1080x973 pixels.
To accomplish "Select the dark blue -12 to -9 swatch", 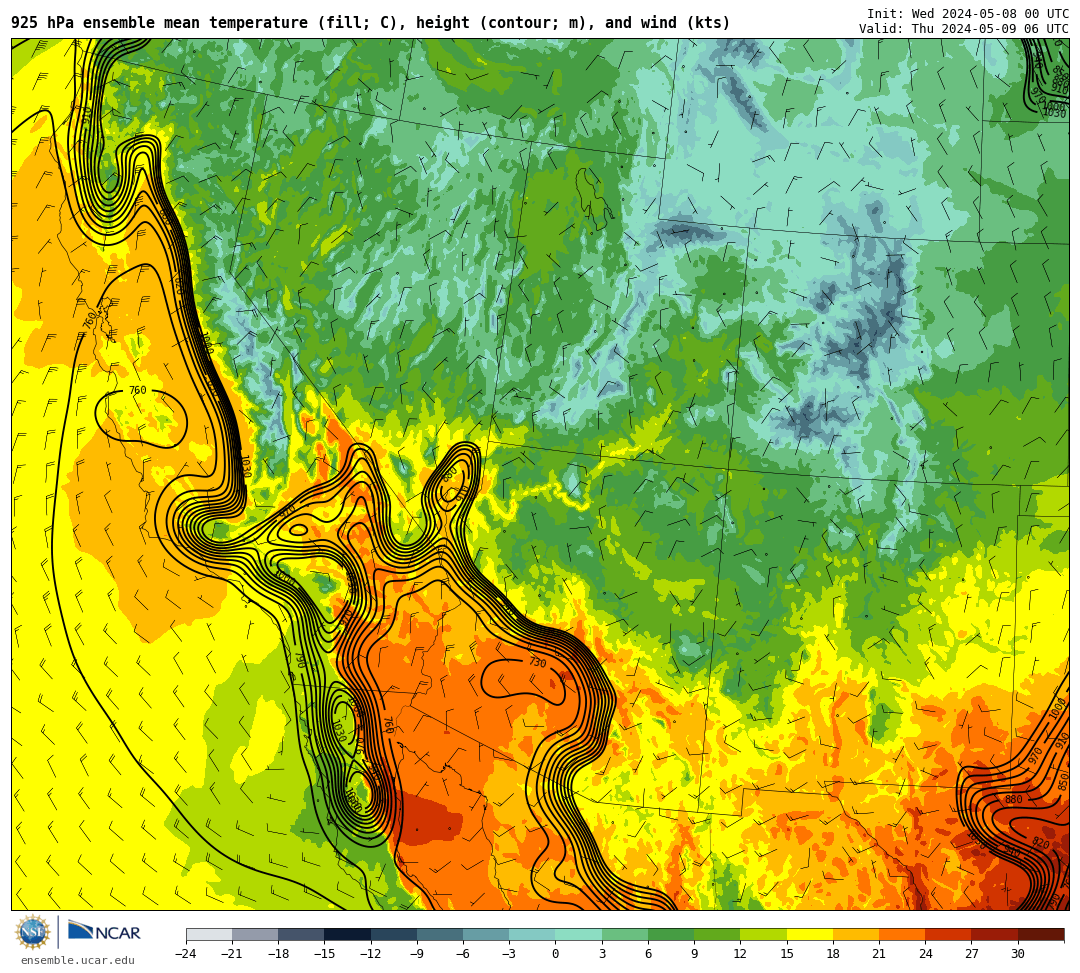I will click(x=394, y=934).
